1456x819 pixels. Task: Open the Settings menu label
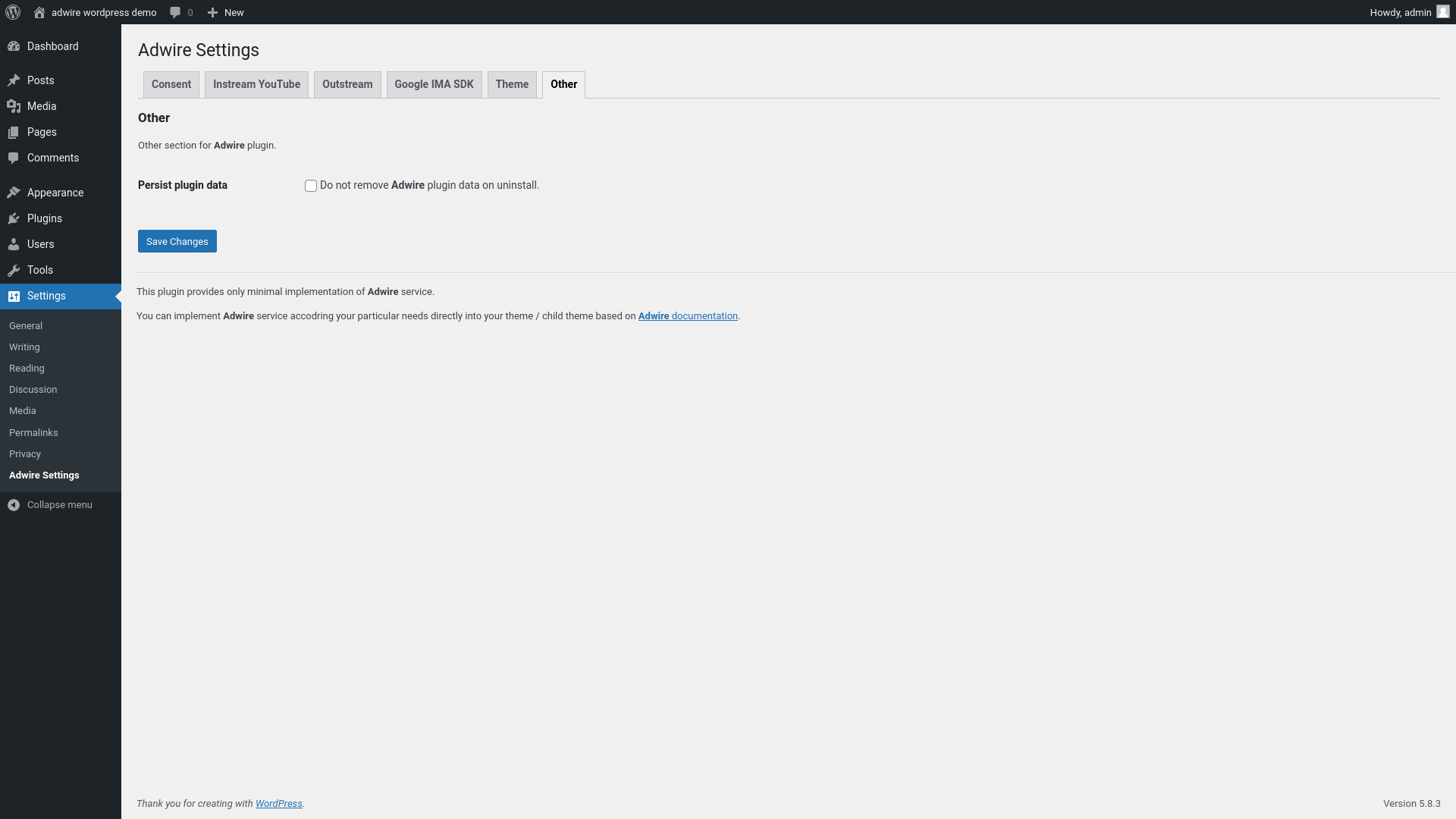click(x=46, y=296)
